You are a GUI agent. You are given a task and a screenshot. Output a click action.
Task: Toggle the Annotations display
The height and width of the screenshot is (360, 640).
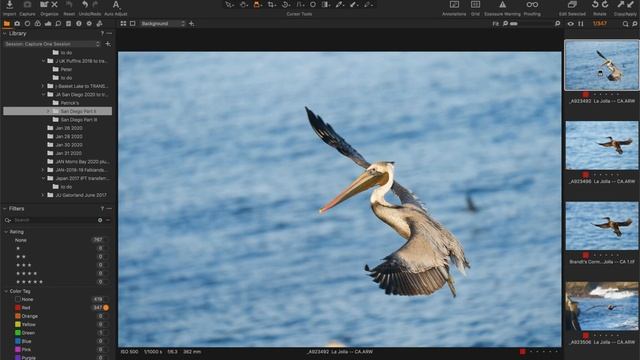click(x=454, y=5)
